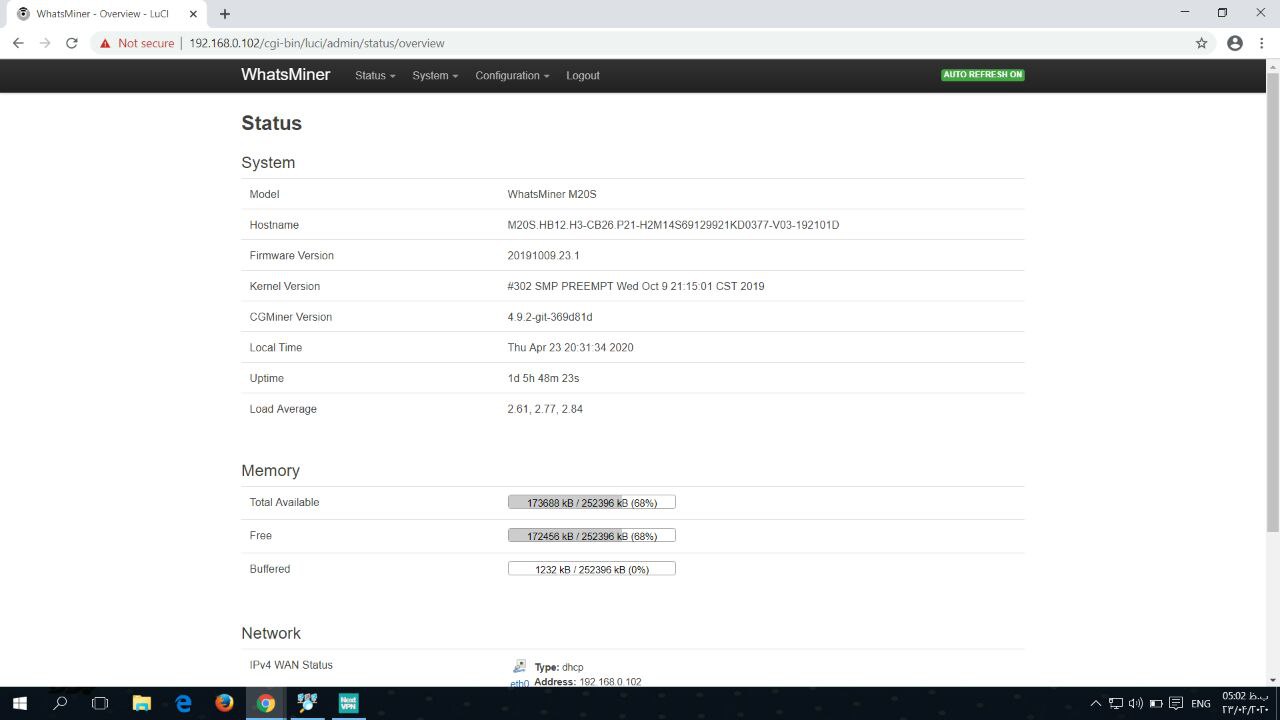Viewport: 1280px width, 720px height.
Task: Open the network computers taskbar app
Action: (307, 703)
